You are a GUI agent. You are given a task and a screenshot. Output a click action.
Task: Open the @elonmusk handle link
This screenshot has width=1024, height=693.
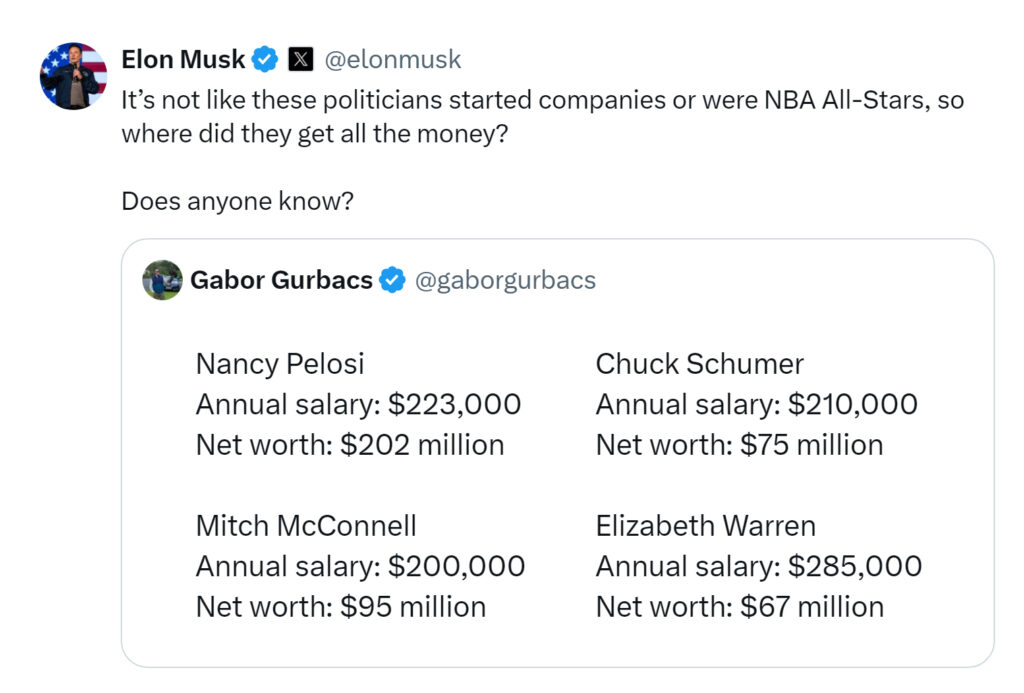pos(393,60)
